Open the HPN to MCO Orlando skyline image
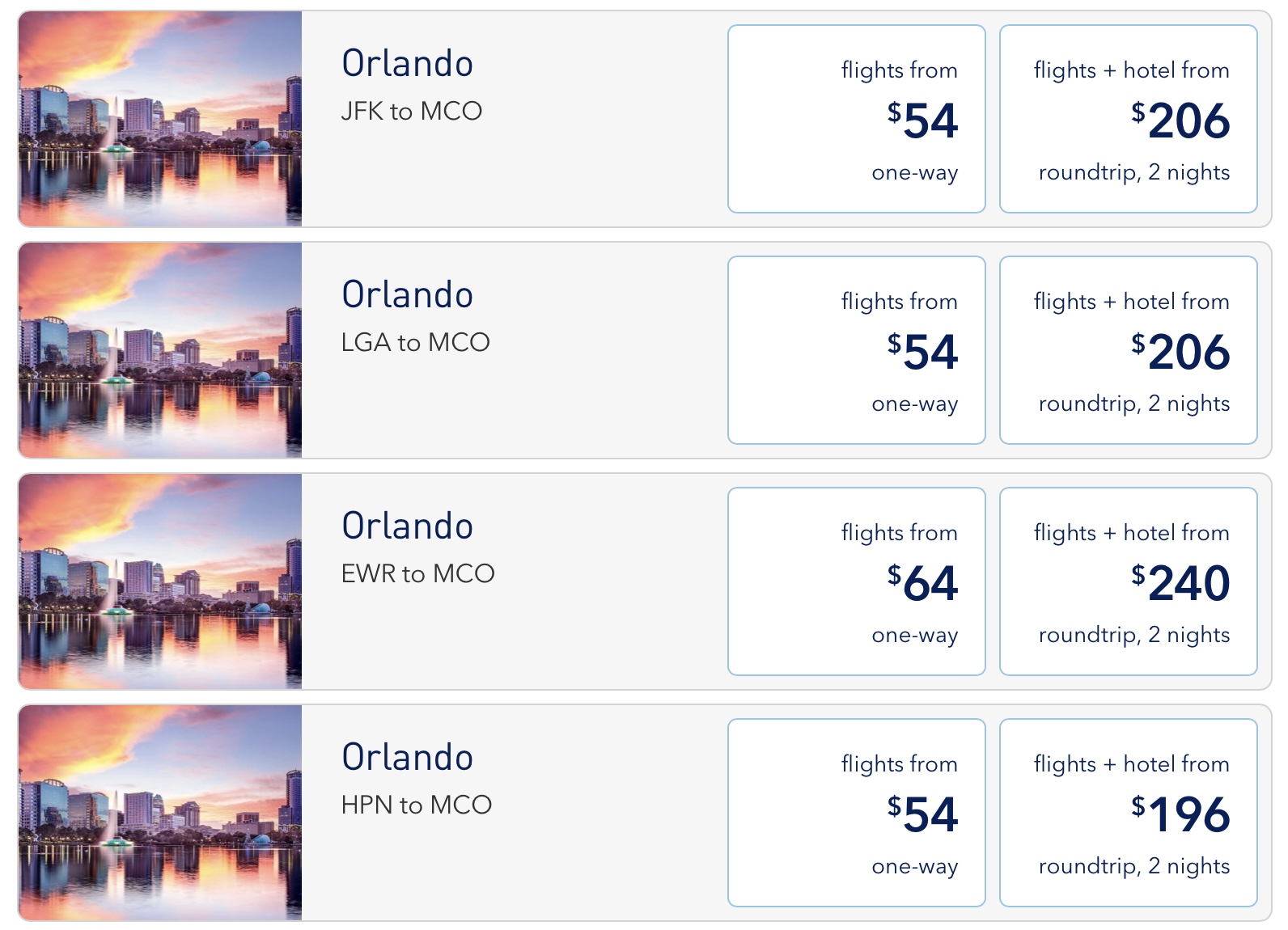This screenshot has width=1288, height=930. pos(160,813)
